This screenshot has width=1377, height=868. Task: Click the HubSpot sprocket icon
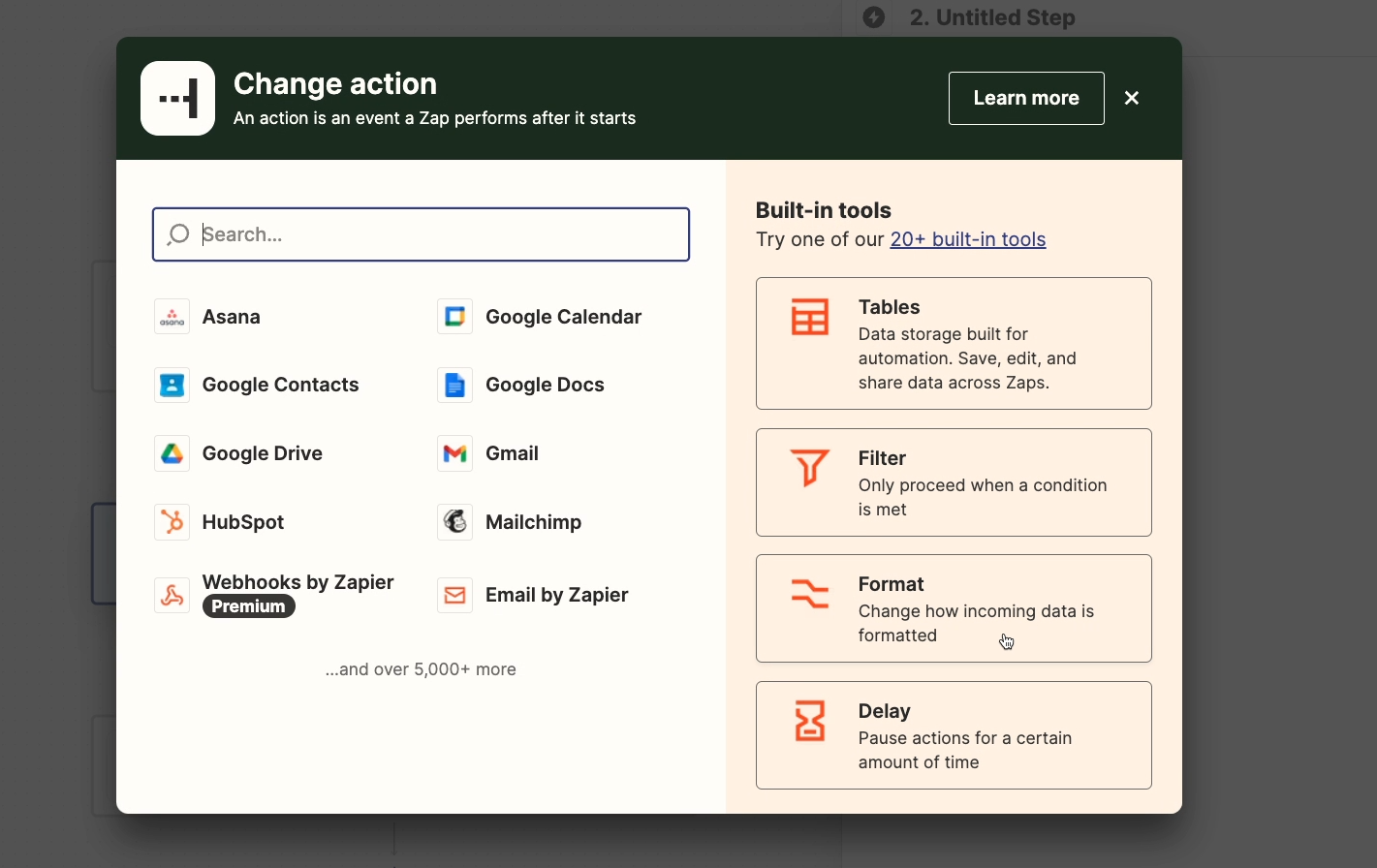click(172, 522)
